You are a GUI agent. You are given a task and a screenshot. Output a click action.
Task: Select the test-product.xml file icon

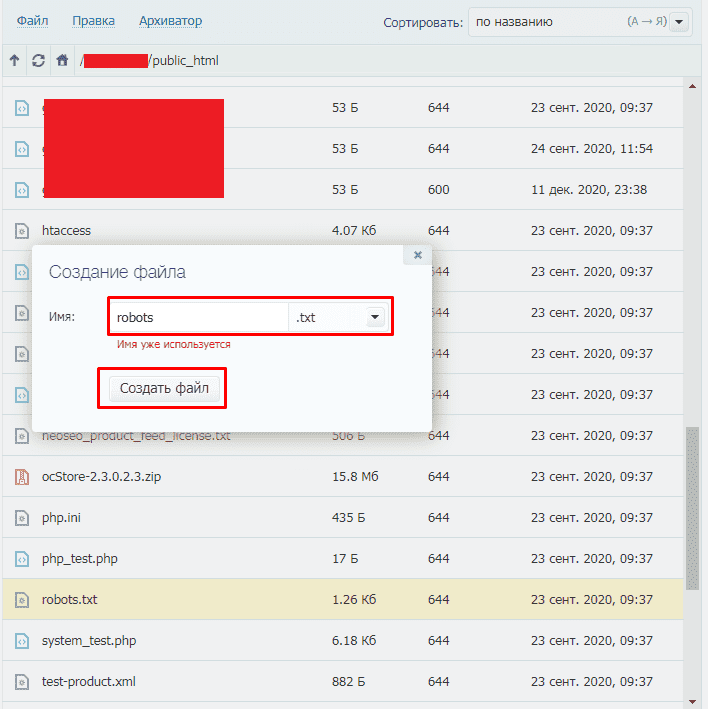coord(22,682)
